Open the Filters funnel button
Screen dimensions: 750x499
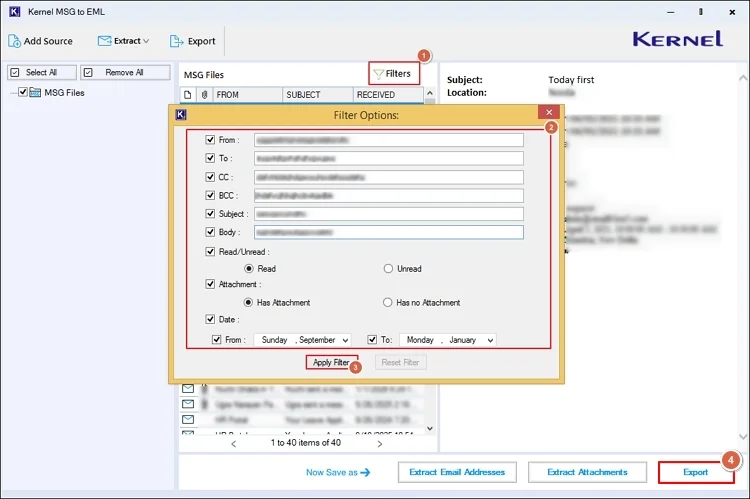[x=393, y=74]
